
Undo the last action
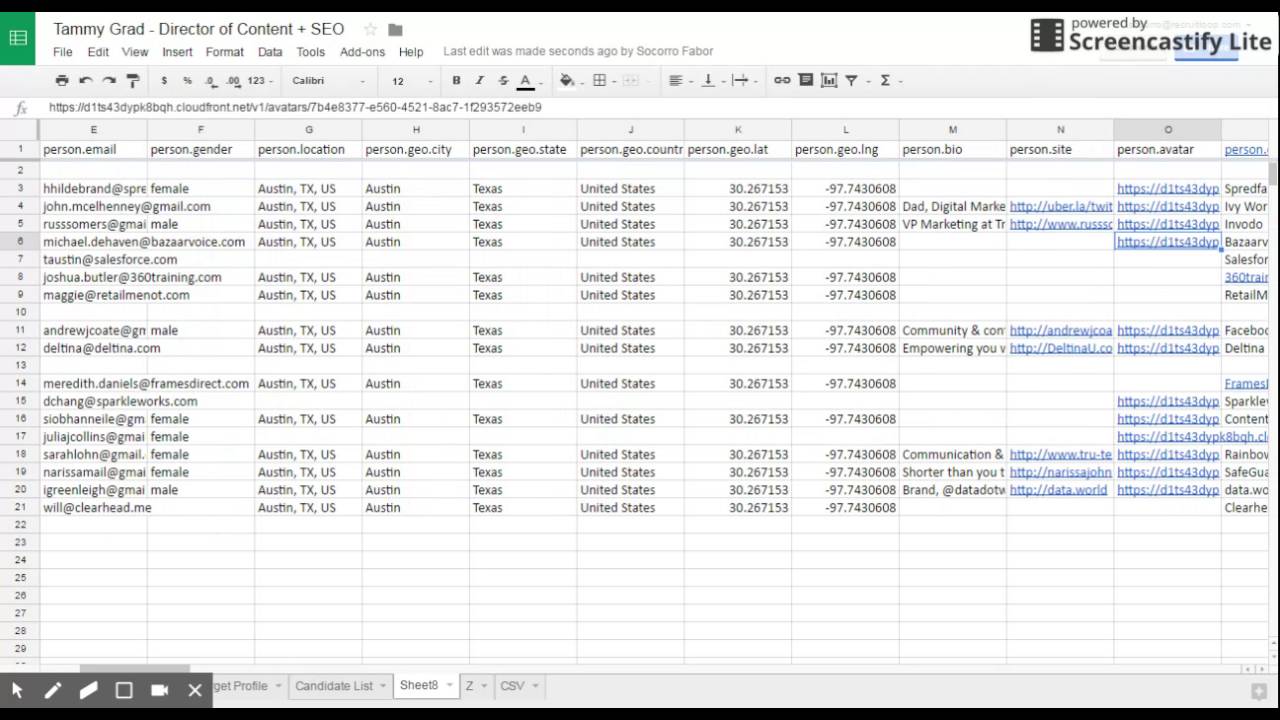pyautogui.click(x=86, y=80)
